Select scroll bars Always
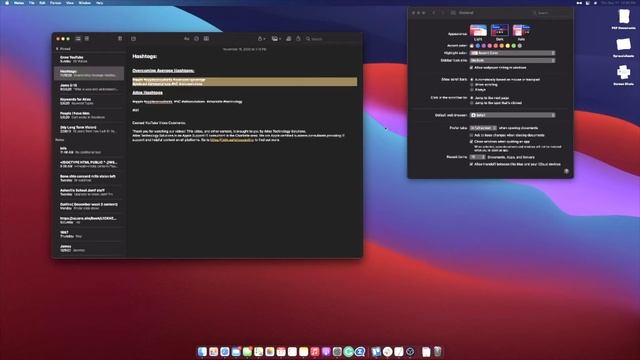The image size is (640, 360). pyautogui.click(x=472, y=89)
